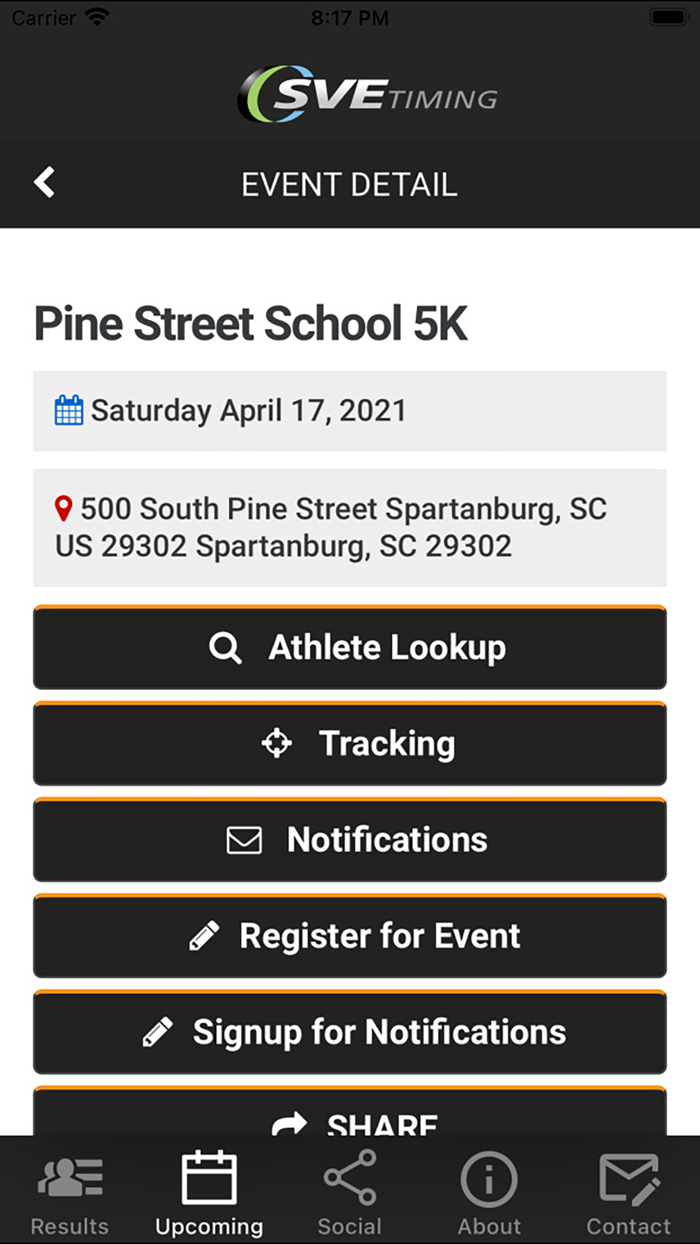Open the Results tab

(x=70, y=1193)
